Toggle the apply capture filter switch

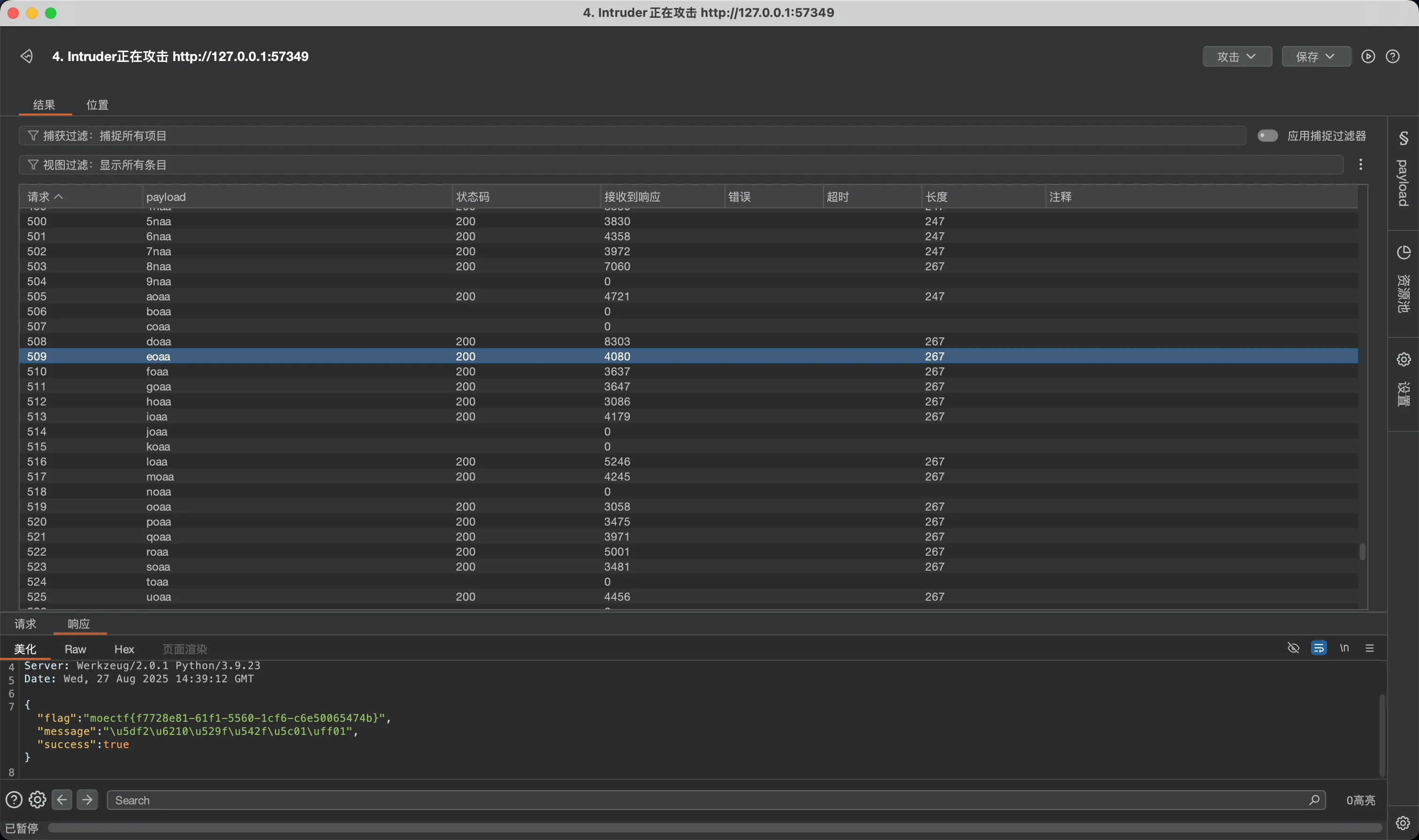pos(1267,136)
